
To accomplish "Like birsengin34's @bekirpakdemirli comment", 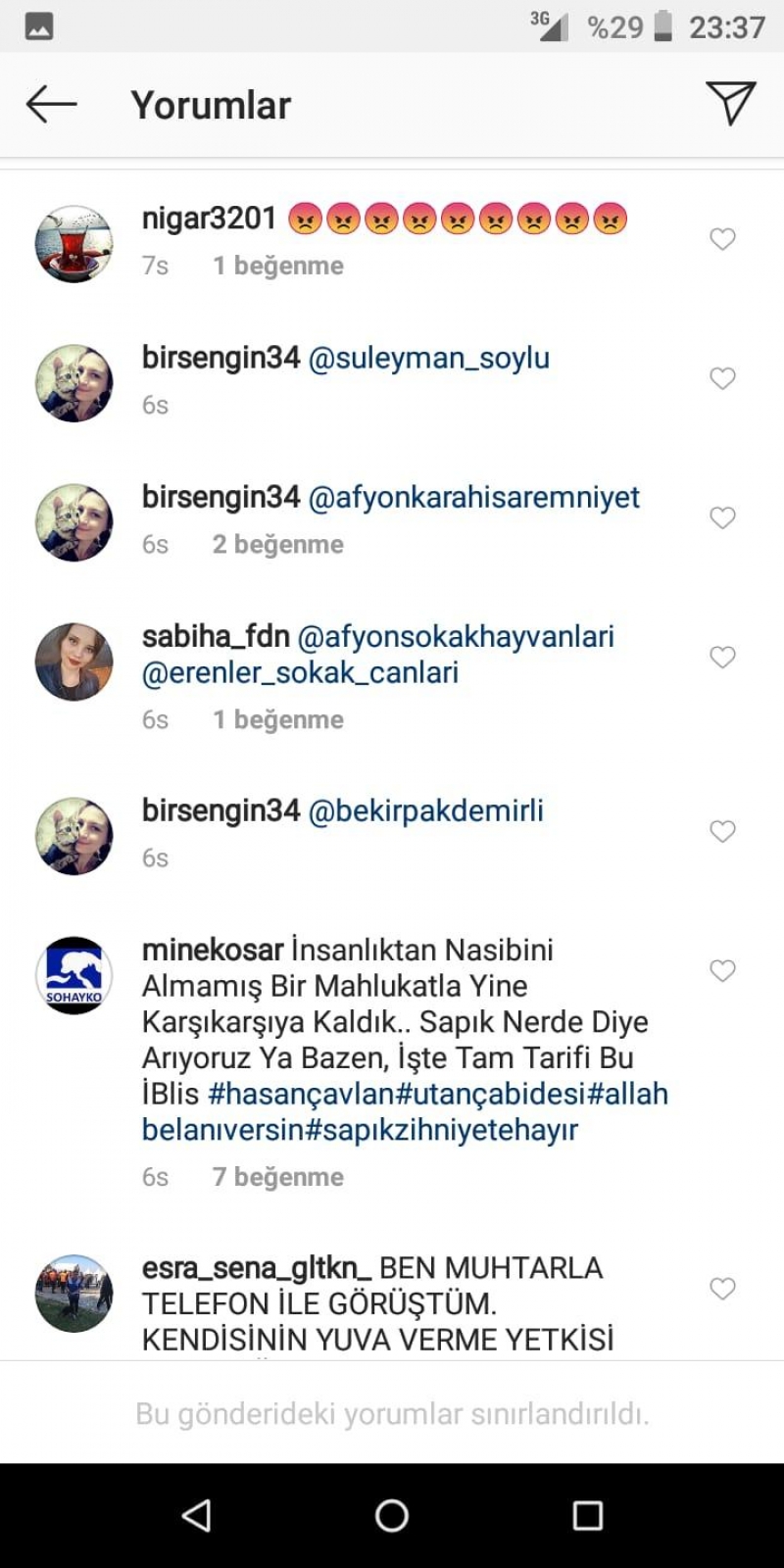I will 722,831.
